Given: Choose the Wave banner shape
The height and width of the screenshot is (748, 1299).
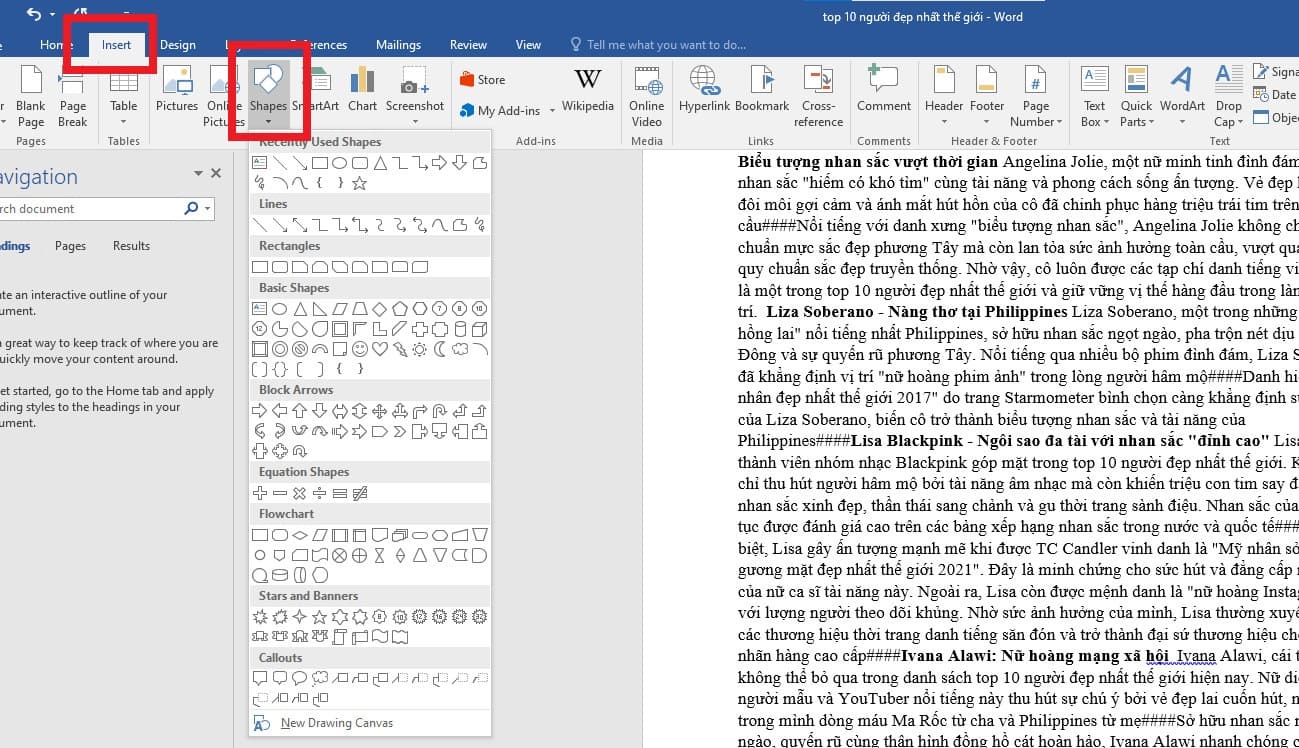Looking at the screenshot, I should pyautogui.click(x=379, y=636).
